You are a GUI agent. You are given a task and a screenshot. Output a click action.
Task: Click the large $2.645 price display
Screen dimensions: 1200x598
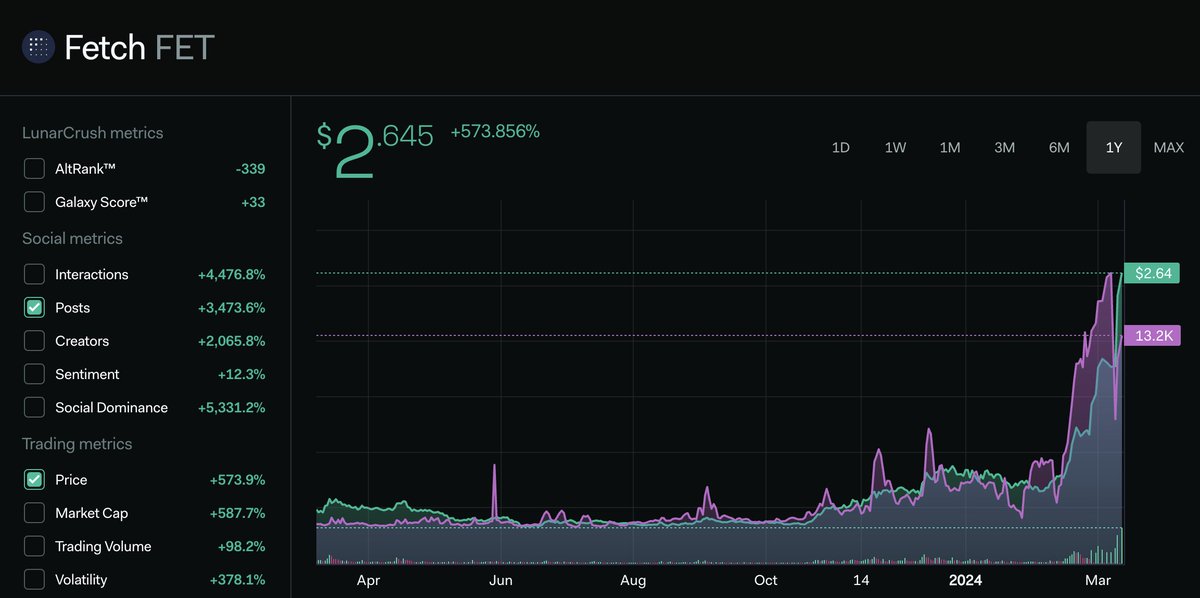pos(375,150)
